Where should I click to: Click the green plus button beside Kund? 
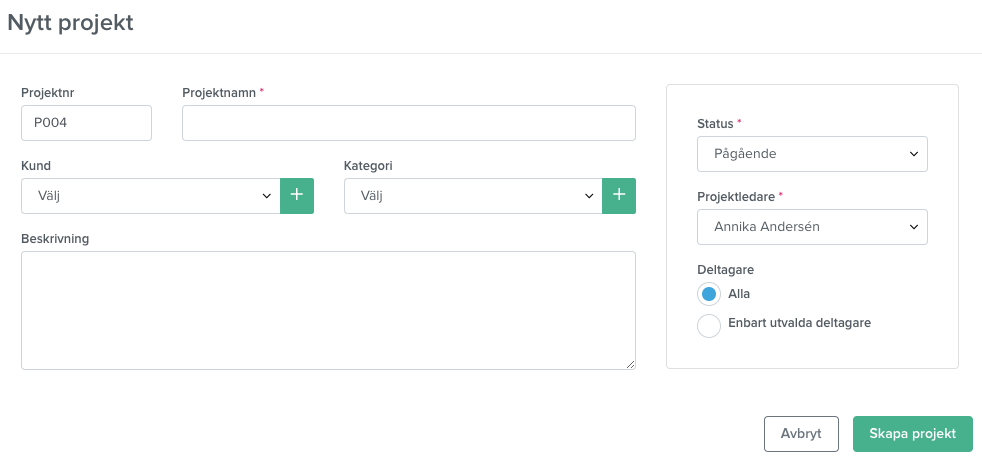(x=297, y=195)
